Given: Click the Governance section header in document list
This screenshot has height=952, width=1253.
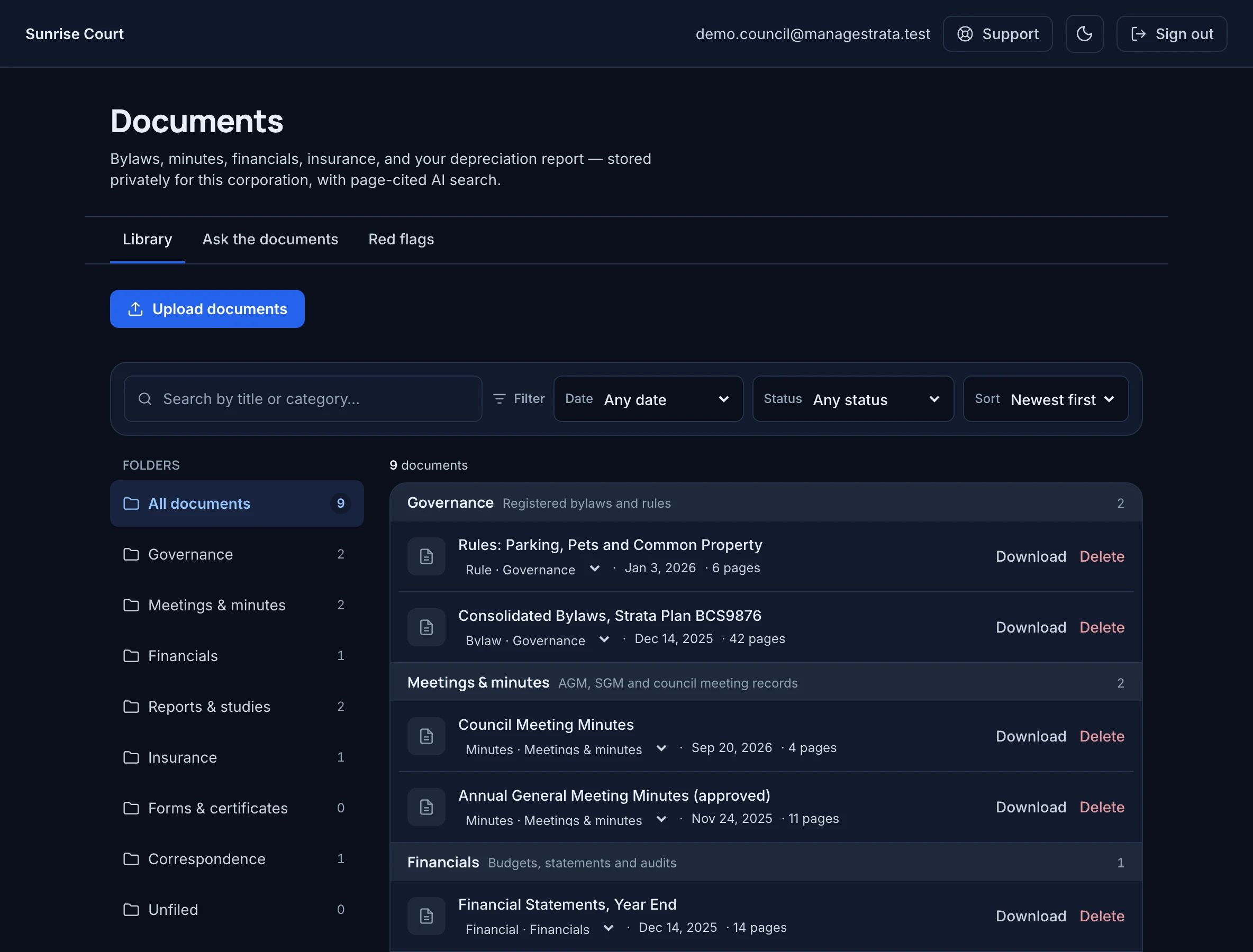Looking at the screenshot, I should tap(766, 502).
